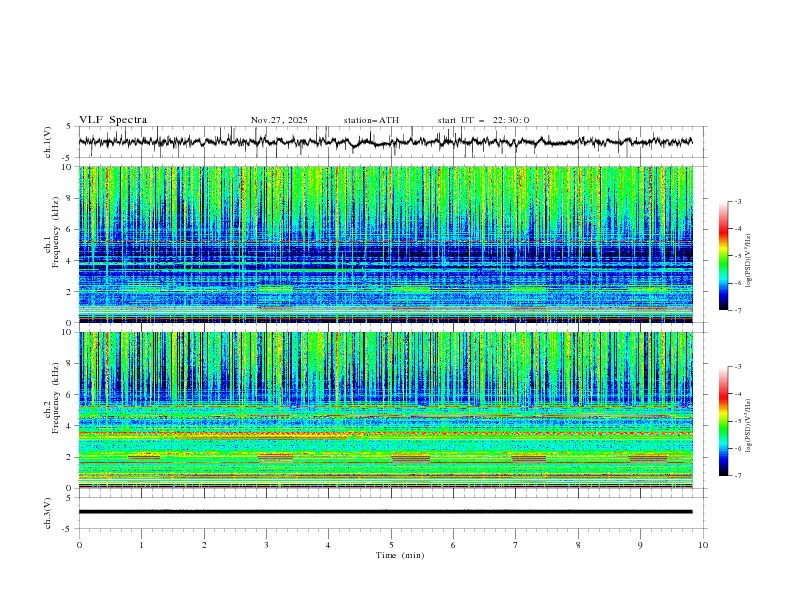
Task: Click the '10' tick on the time axis
Action: [x=703, y=545]
